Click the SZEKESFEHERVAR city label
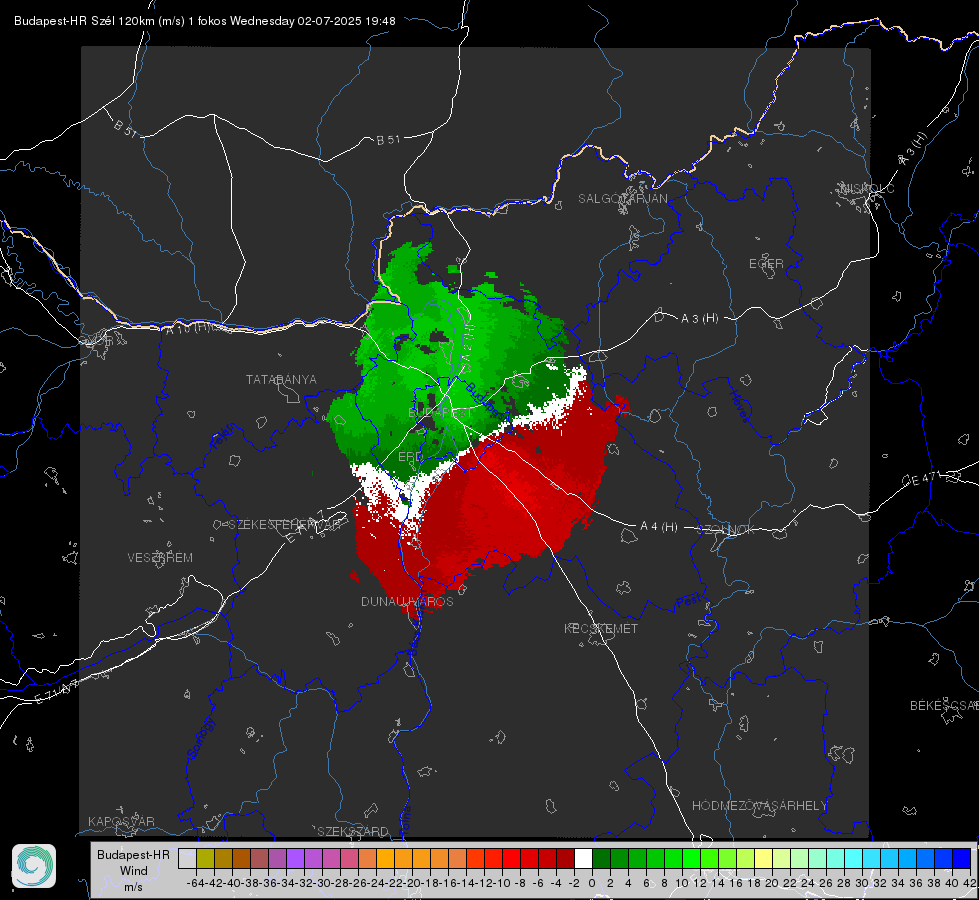The height and width of the screenshot is (900, 979). pyautogui.click(x=284, y=525)
